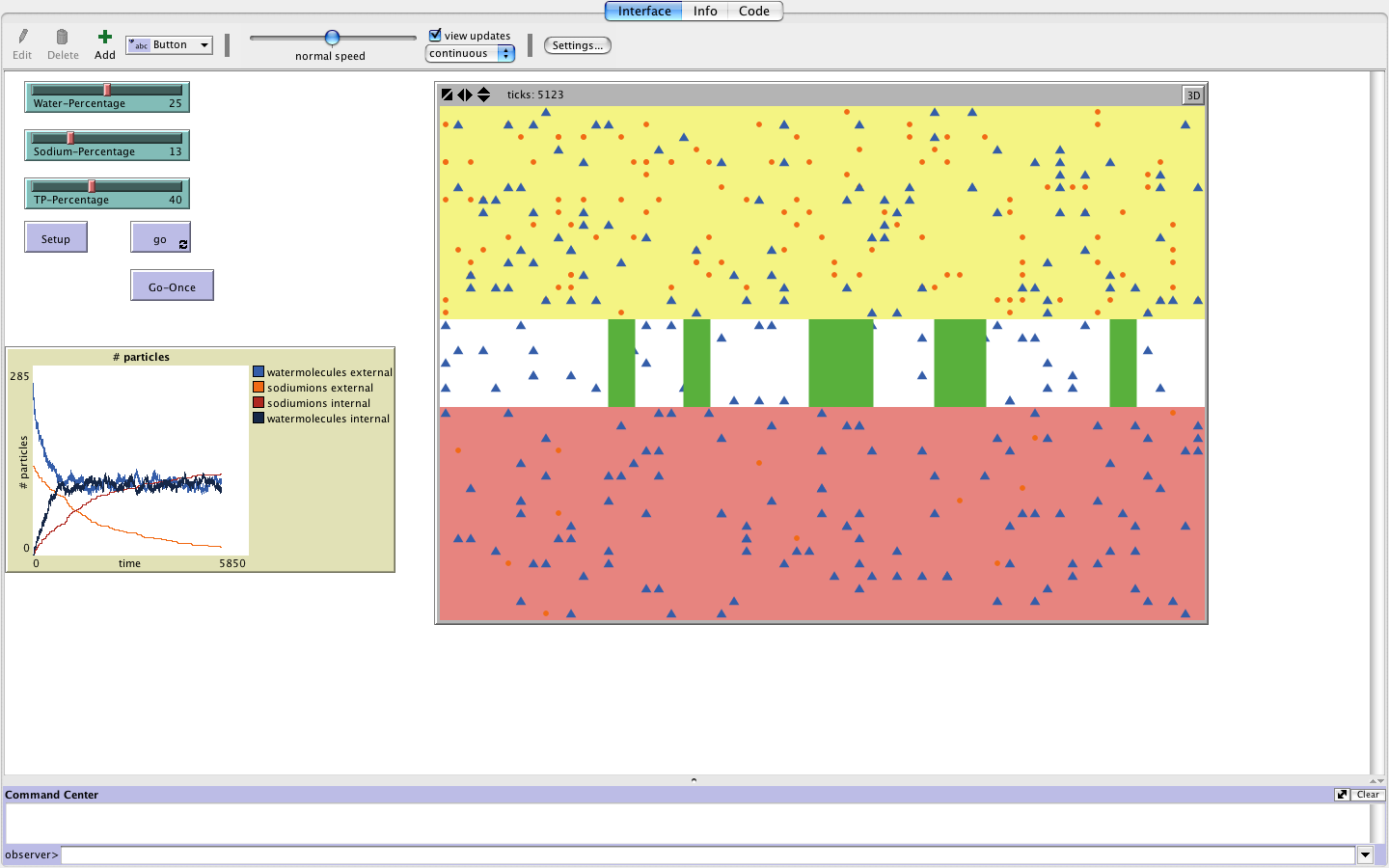Viewport: 1389px width, 868px height.
Task: Toggle the go forever button
Action: [x=160, y=238]
